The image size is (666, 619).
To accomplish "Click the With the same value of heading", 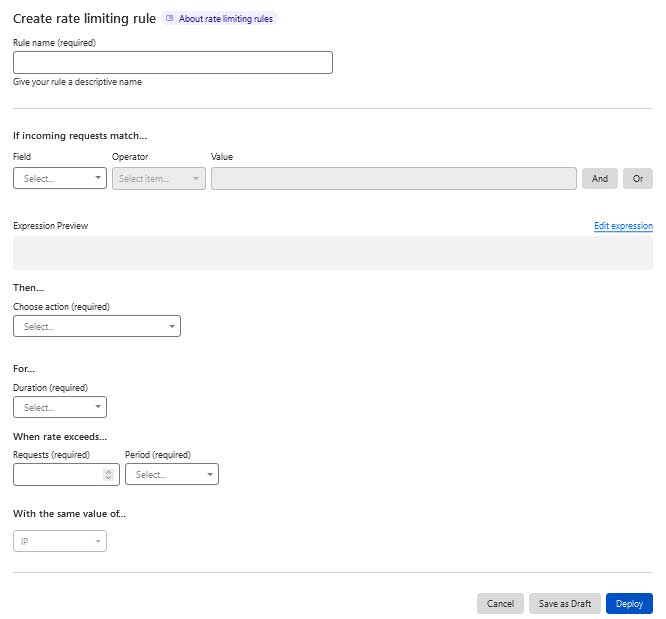I will pyautogui.click(x=70, y=513).
